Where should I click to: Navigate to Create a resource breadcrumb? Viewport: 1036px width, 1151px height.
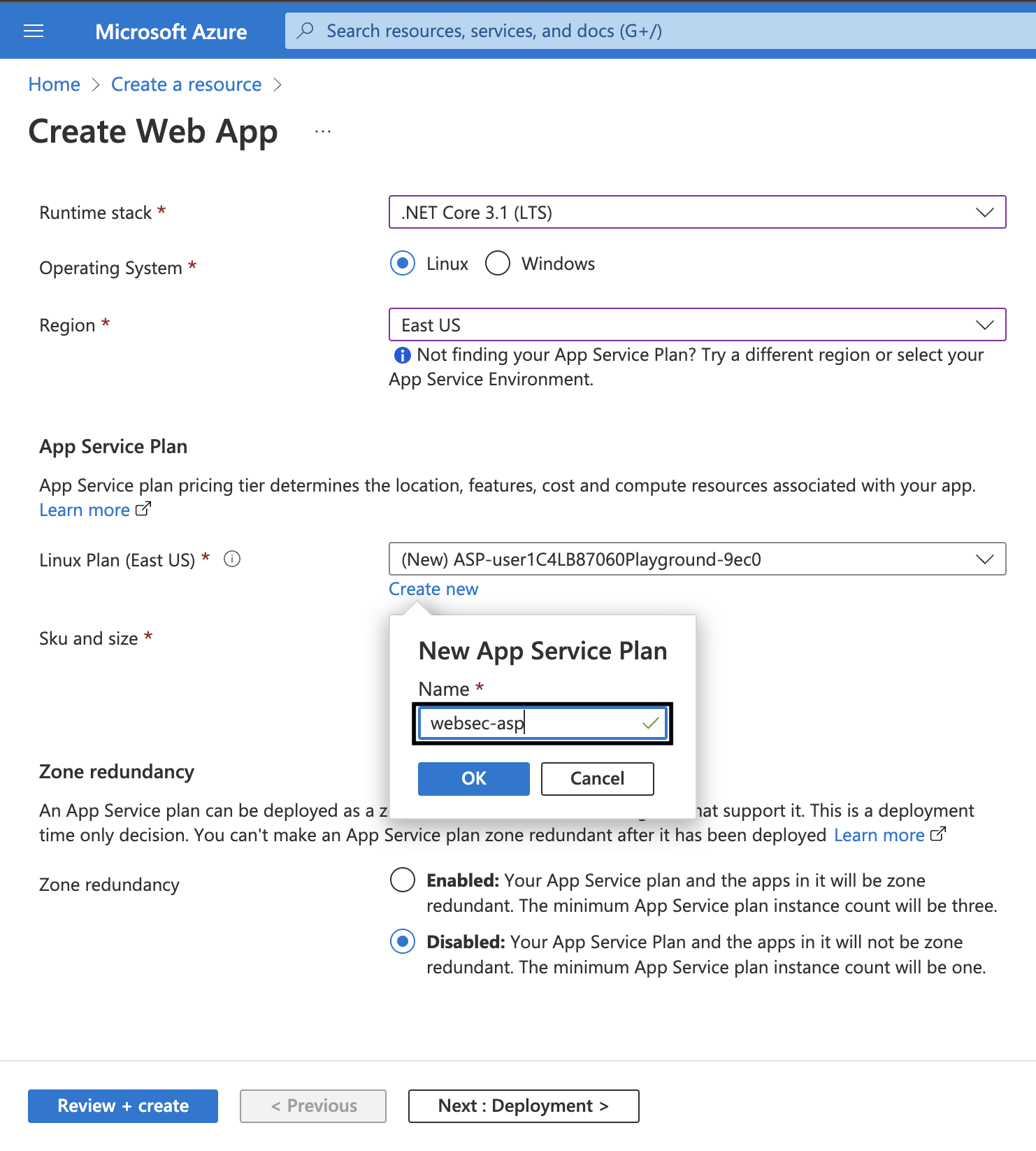[x=186, y=85]
